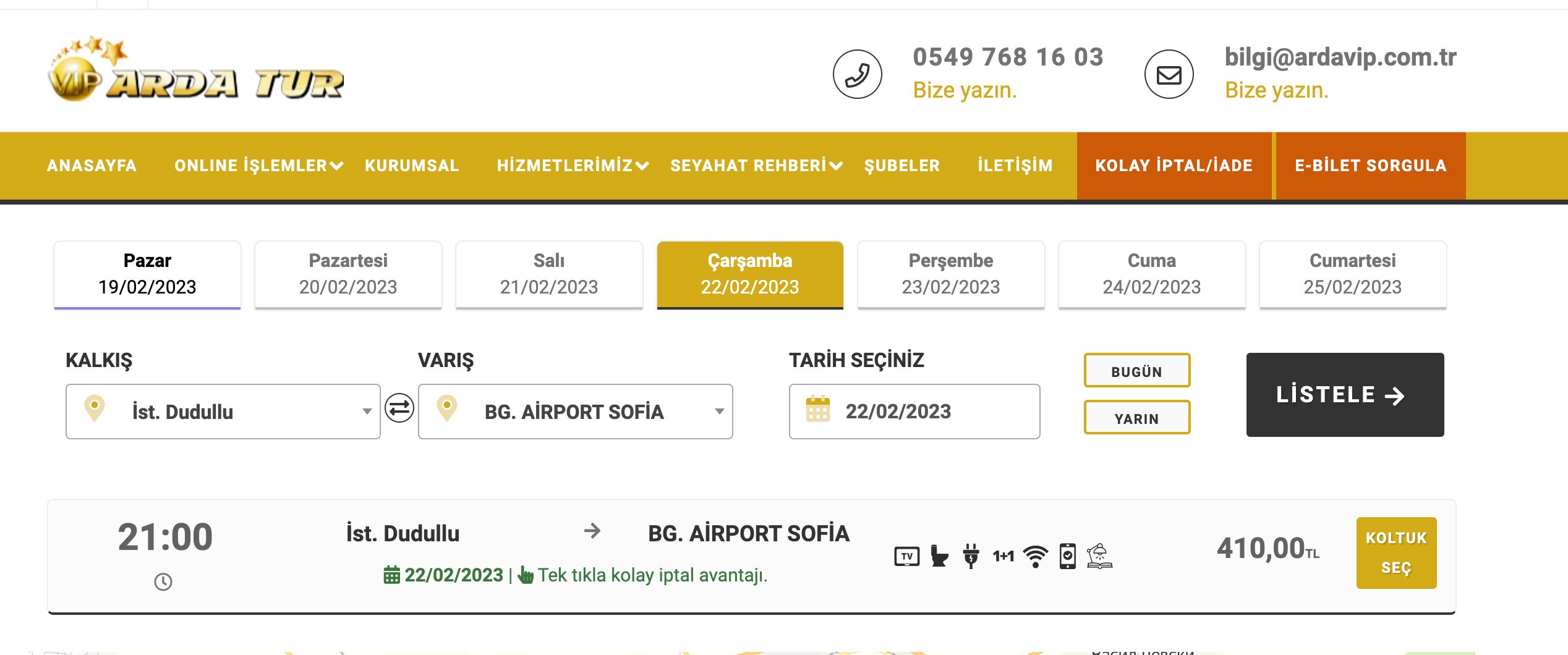
Task: Click the toilet amenity icon
Action: click(x=939, y=556)
